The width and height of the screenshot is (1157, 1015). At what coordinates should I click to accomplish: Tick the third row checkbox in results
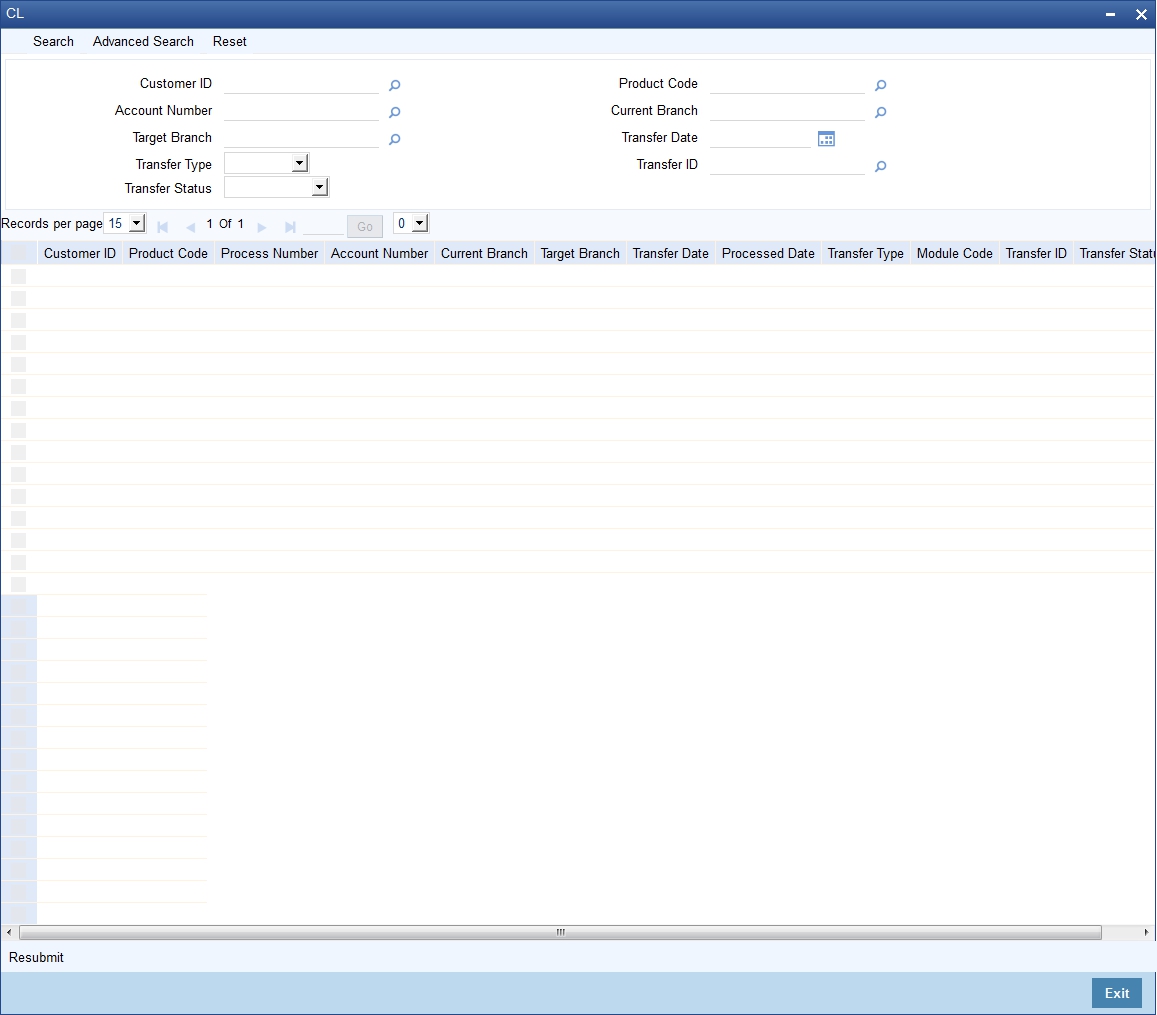tap(18, 320)
